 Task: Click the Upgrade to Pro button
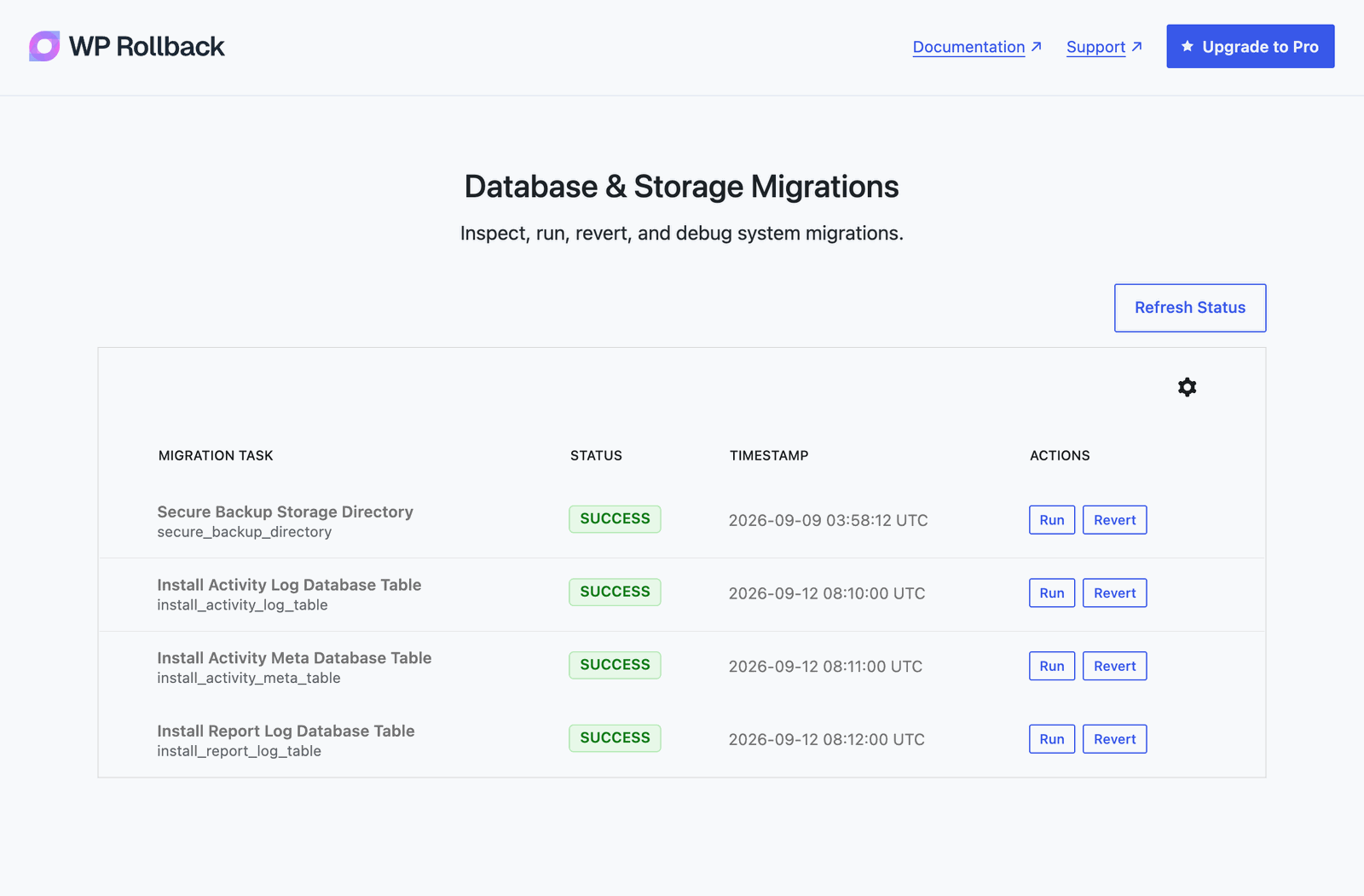coord(1250,46)
